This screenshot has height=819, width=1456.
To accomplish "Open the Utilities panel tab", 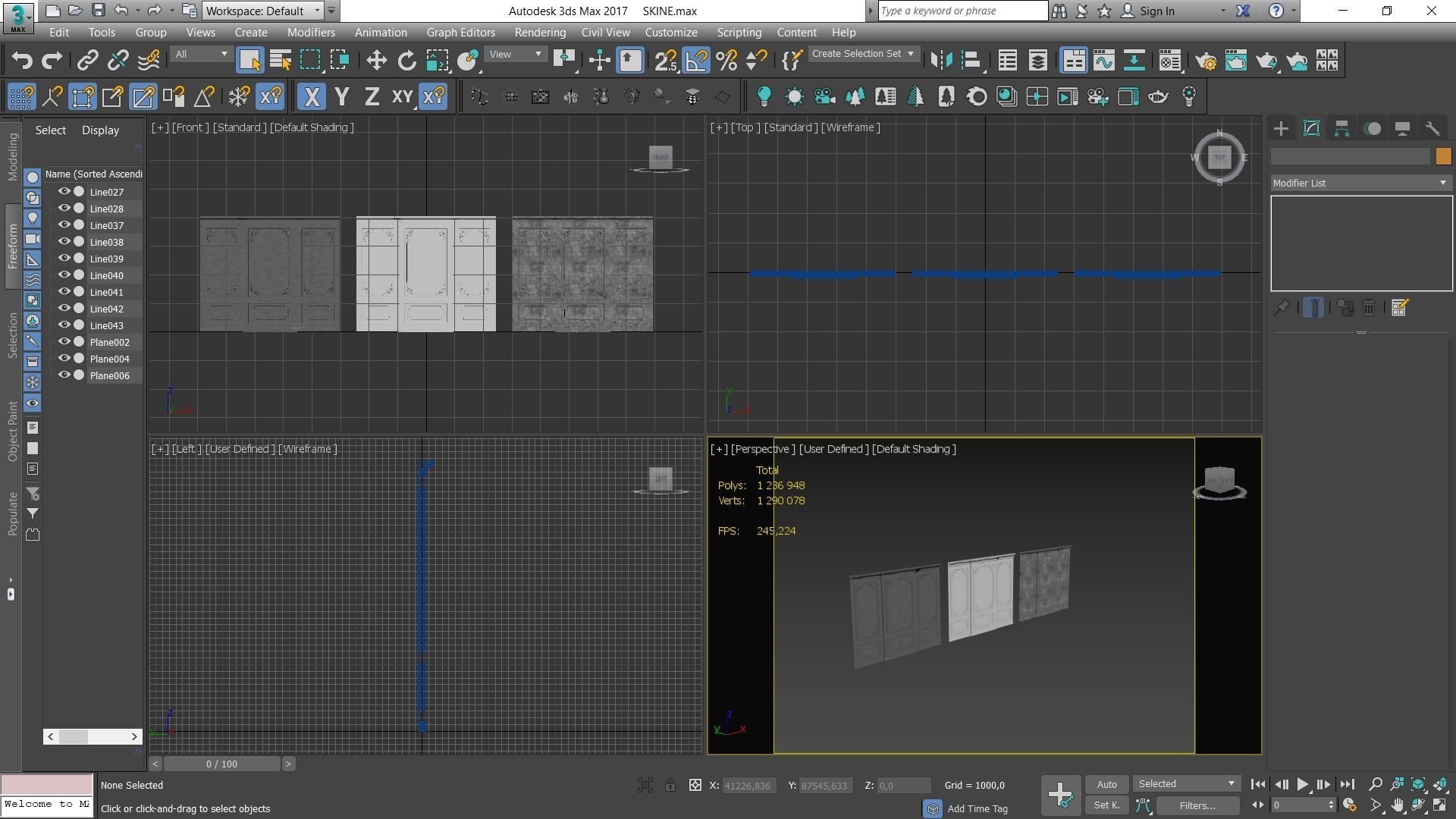I will (1432, 128).
